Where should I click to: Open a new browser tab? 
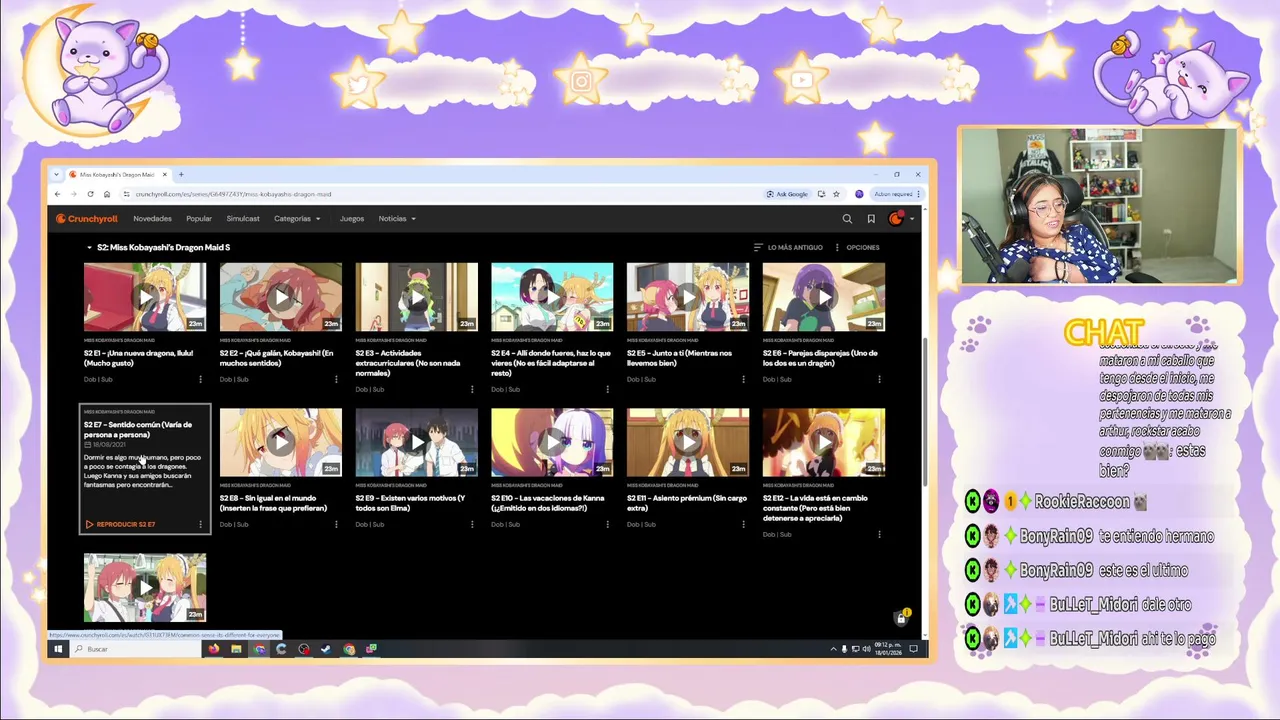(x=181, y=174)
